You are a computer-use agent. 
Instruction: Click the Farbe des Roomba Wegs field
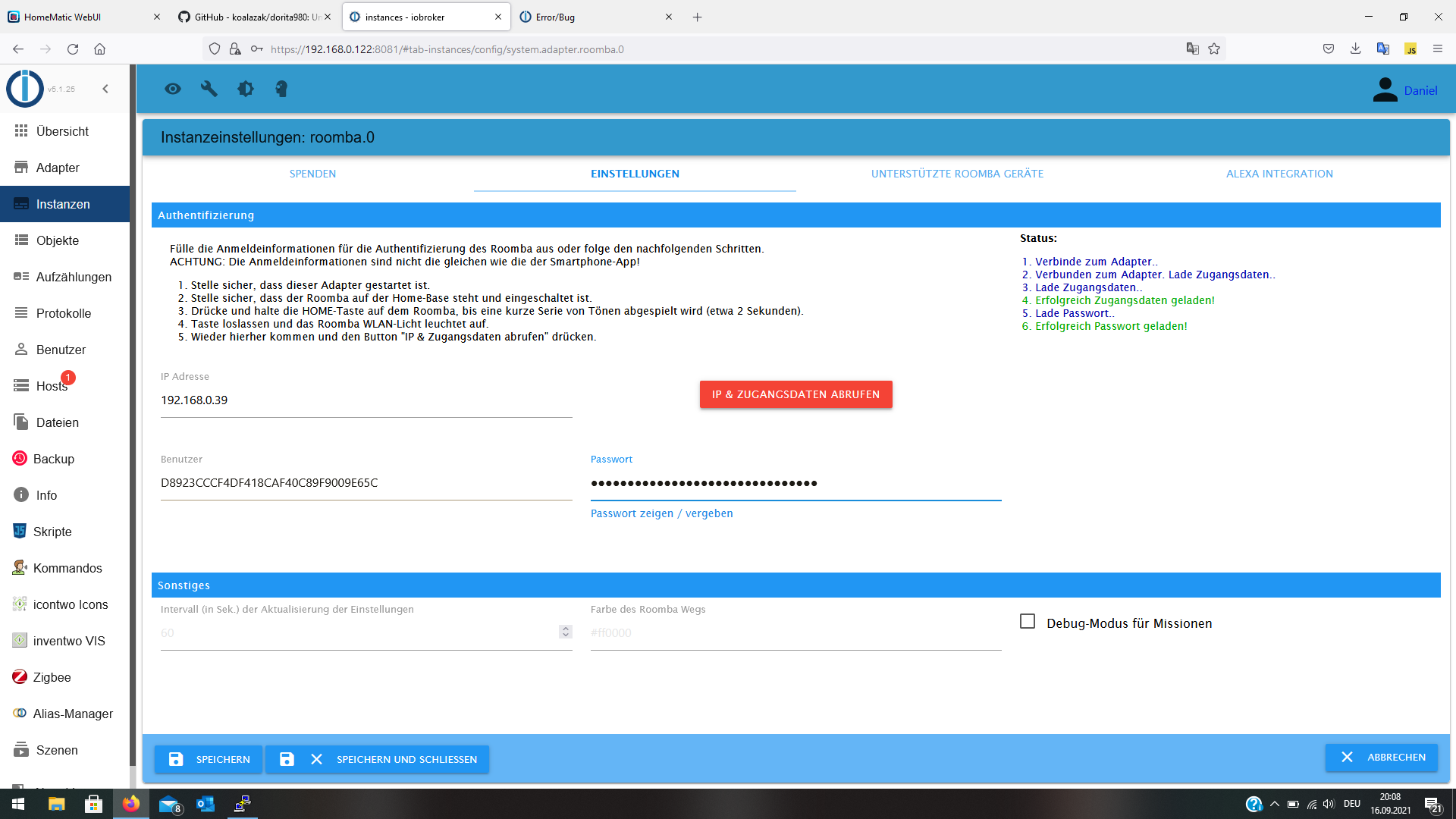point(795,632)
